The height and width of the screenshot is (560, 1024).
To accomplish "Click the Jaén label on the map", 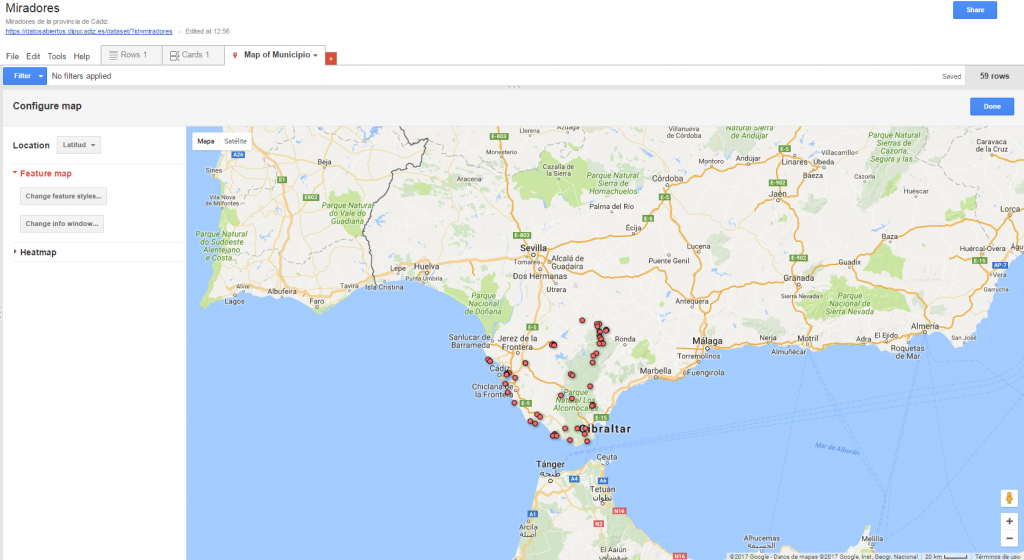I will click(x=778, y=194).
